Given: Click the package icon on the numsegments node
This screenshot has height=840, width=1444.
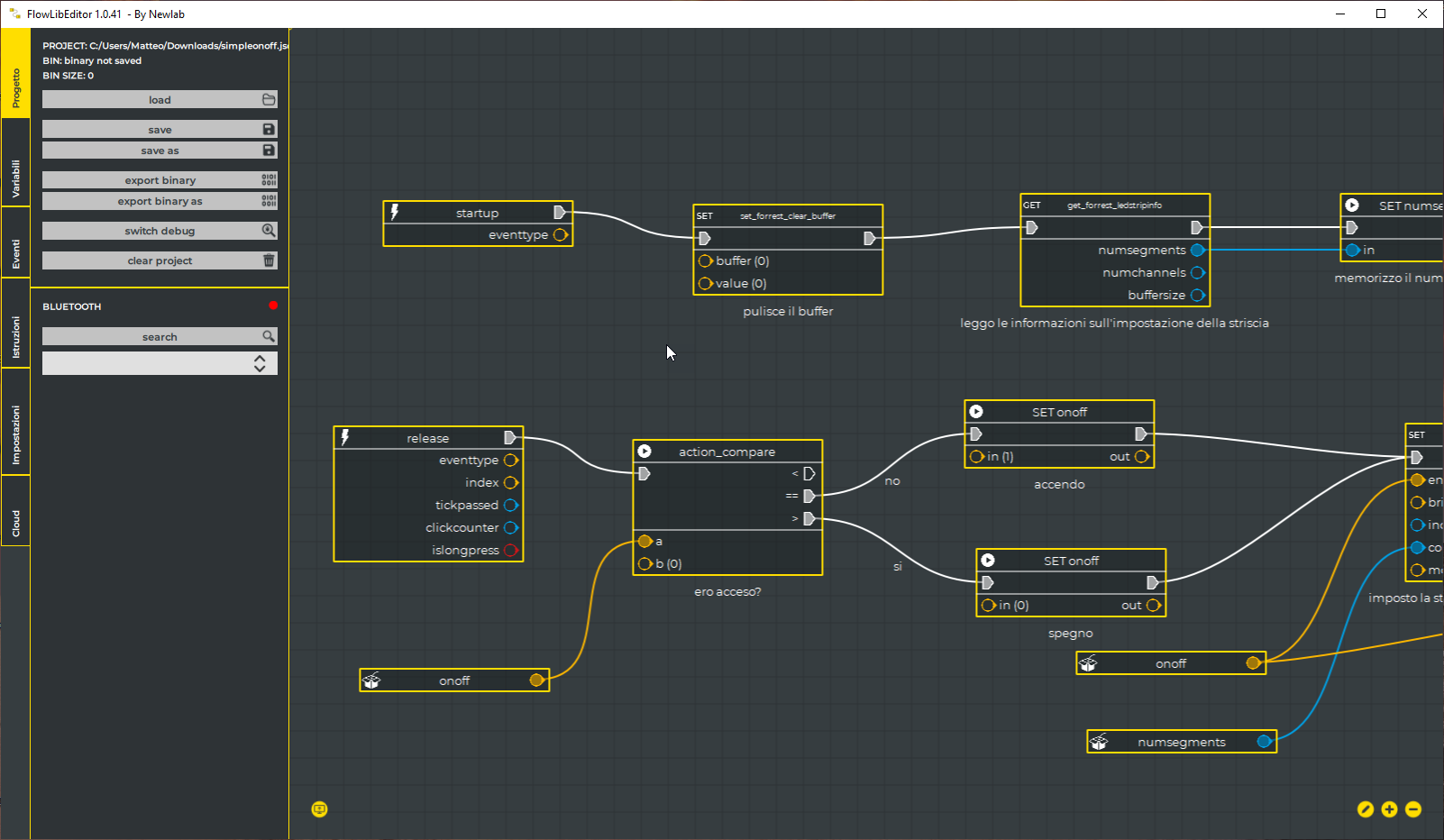Looking at the screenshot, I should point(1100,741).
